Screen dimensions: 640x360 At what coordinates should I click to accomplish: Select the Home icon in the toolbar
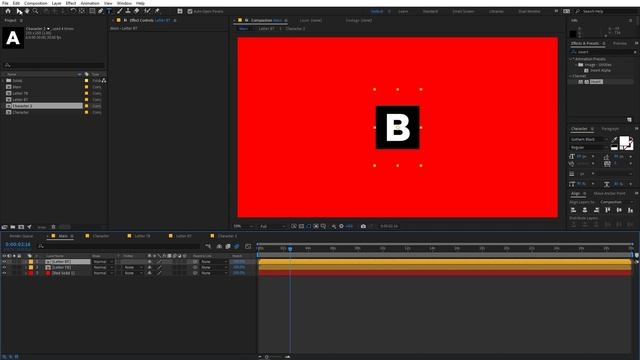coord(8,11)
